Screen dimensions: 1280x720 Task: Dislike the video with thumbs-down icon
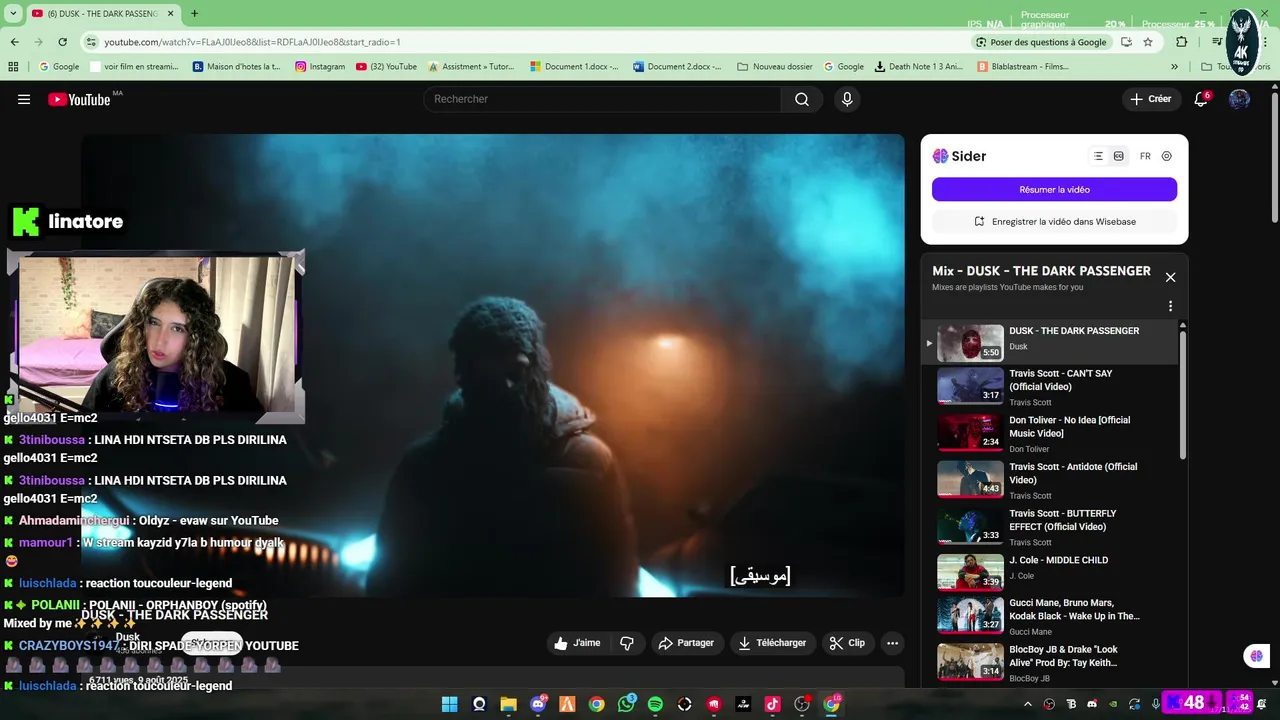(x=627, y=643)
